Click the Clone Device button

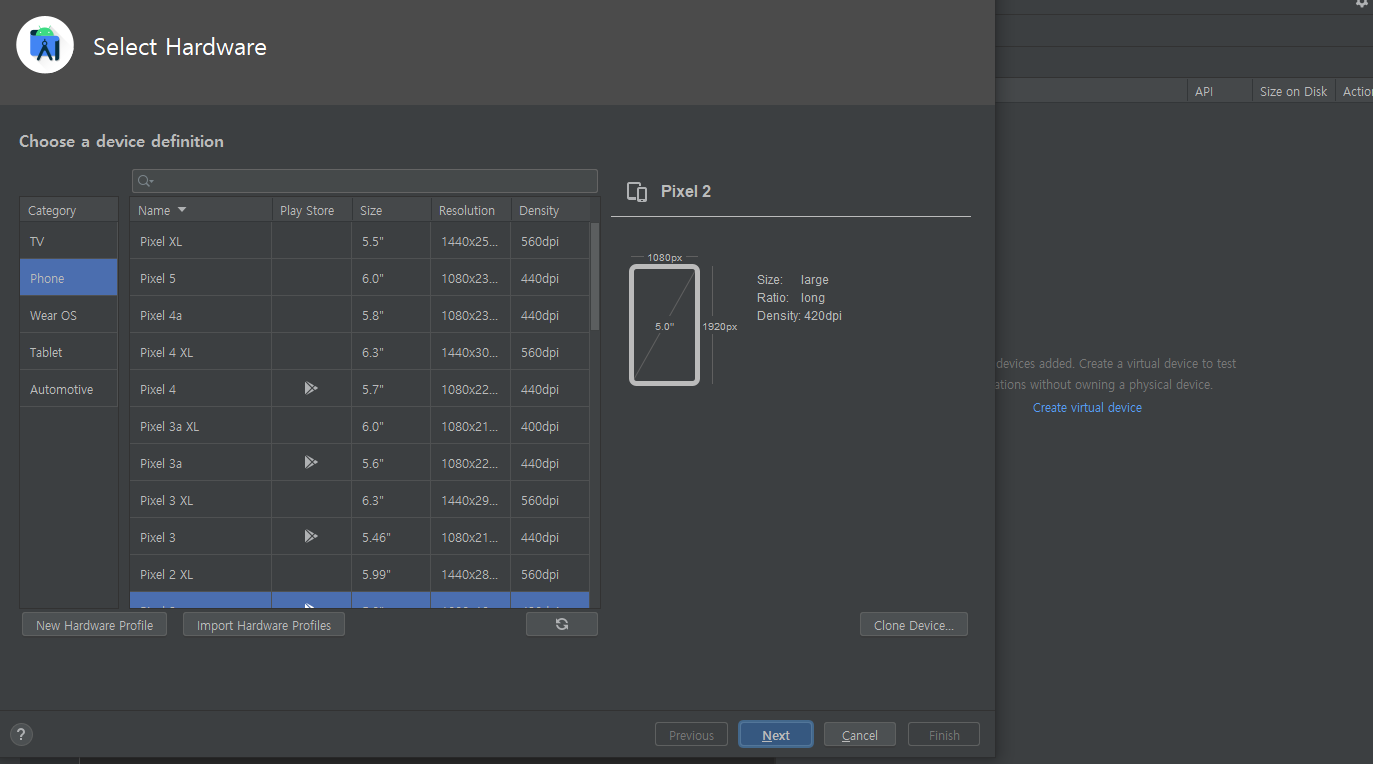[x=914, y=625]
